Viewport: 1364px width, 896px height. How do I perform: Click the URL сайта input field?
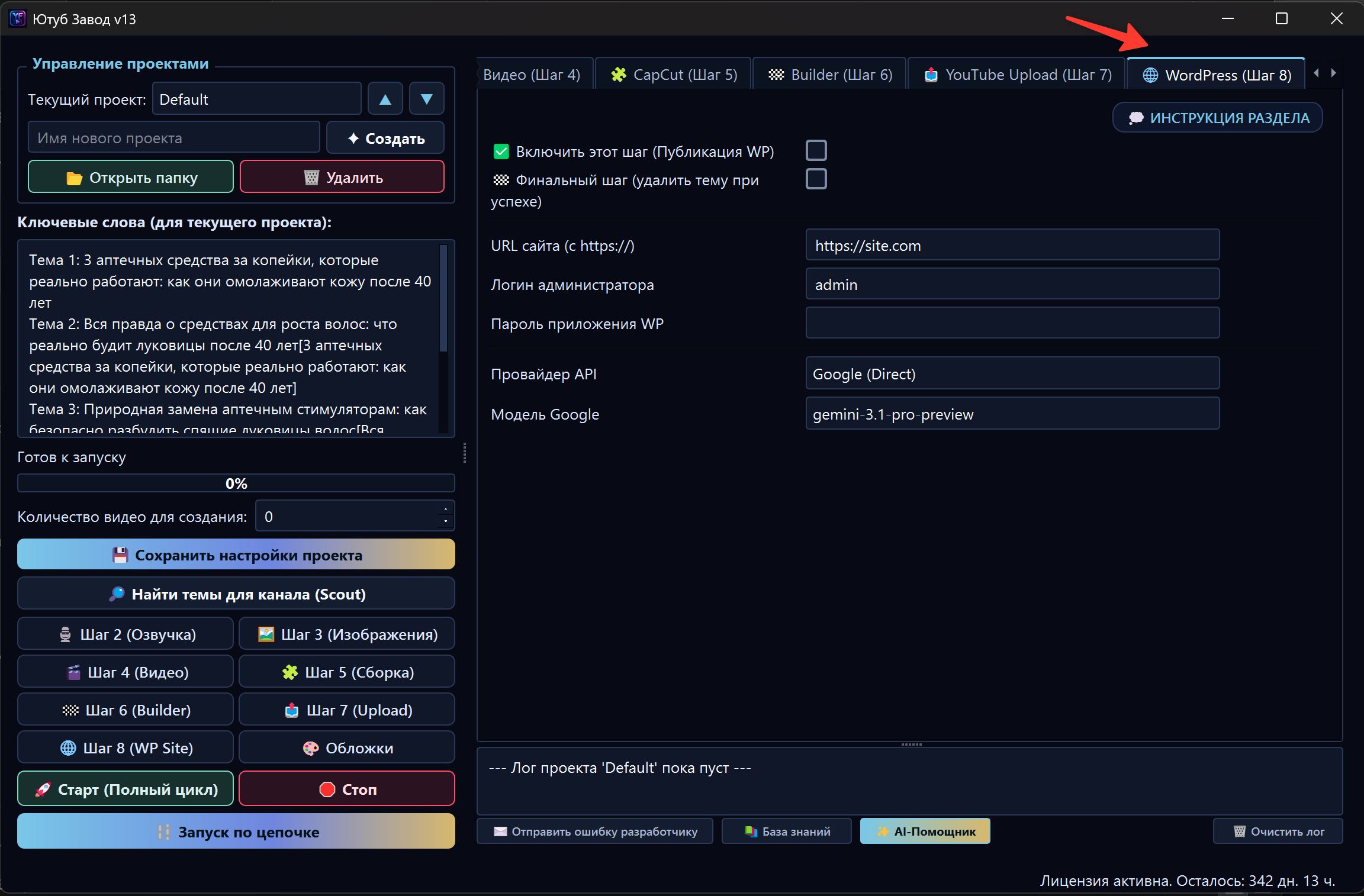point(1012,245)
